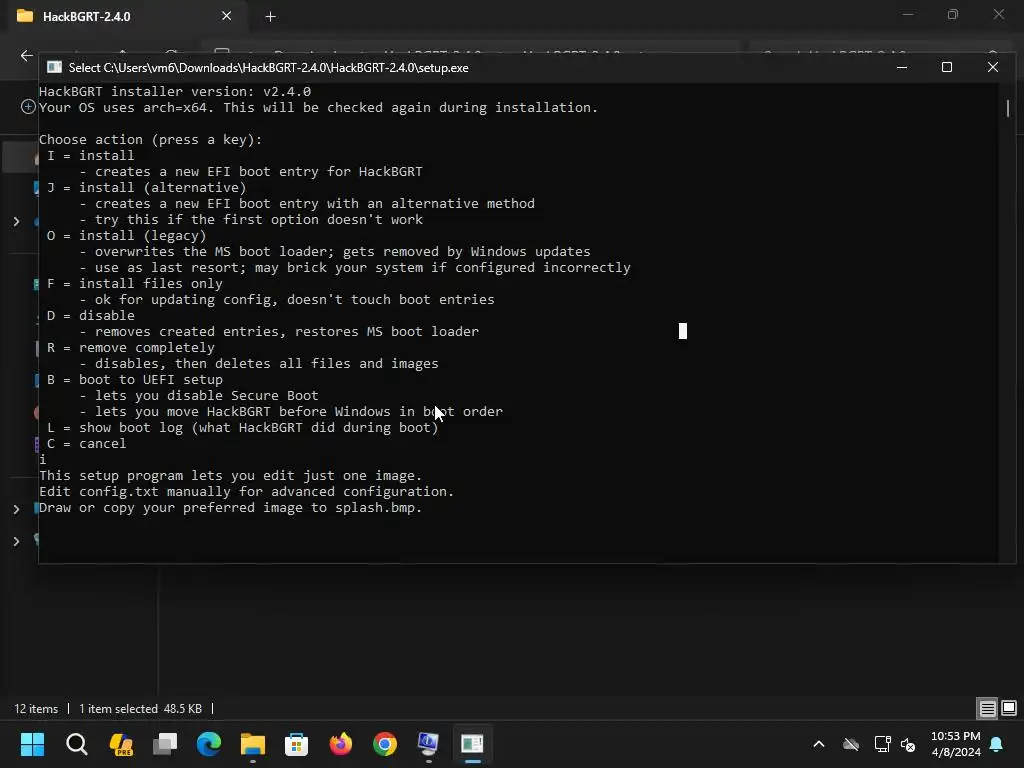The width and height of the screenshot is (1024, 768).
Task: Open the monitor app icon beside Chrome
Action: [428, 744]
